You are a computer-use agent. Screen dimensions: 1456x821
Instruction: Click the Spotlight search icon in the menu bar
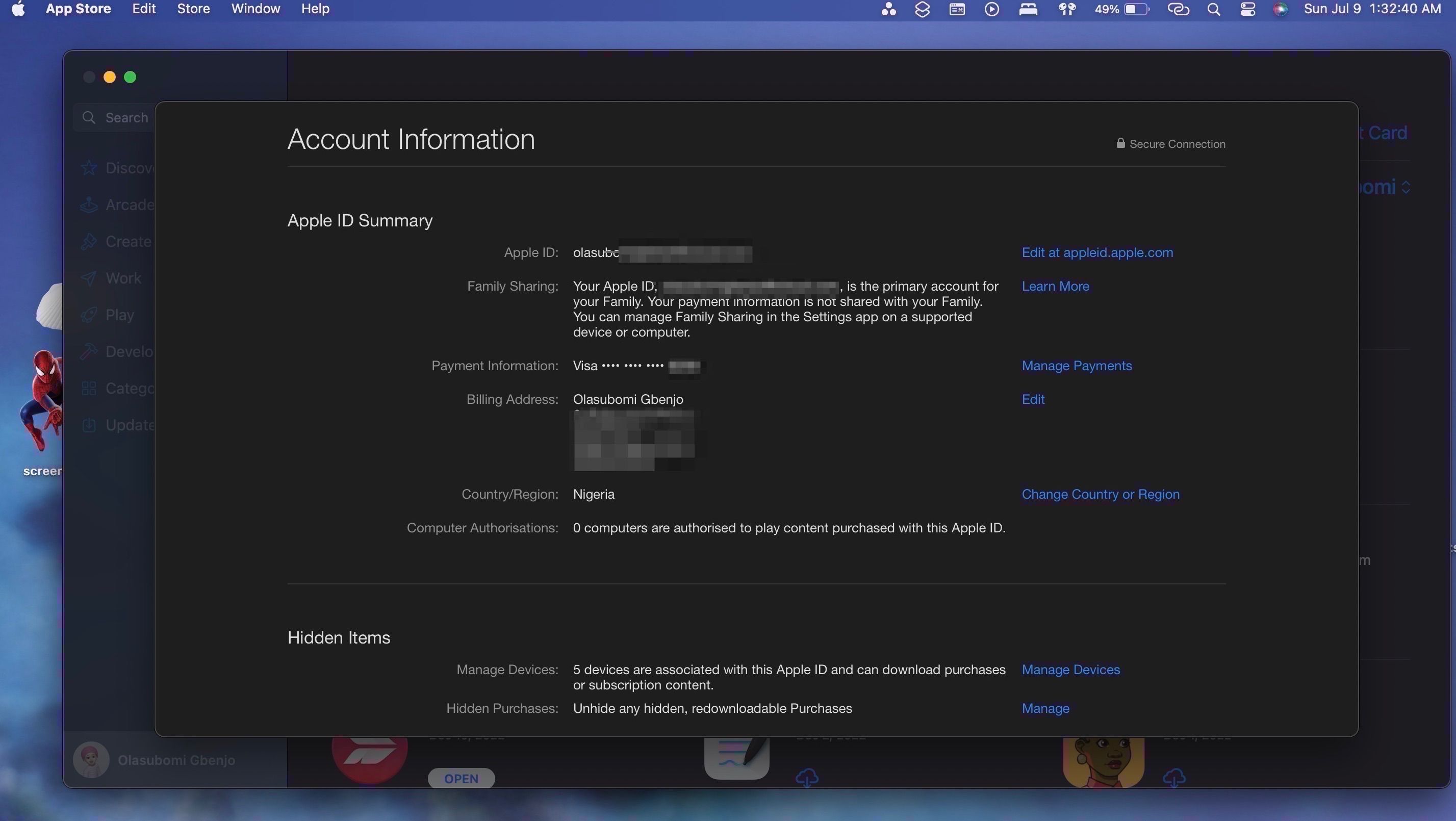(1214, 9)
